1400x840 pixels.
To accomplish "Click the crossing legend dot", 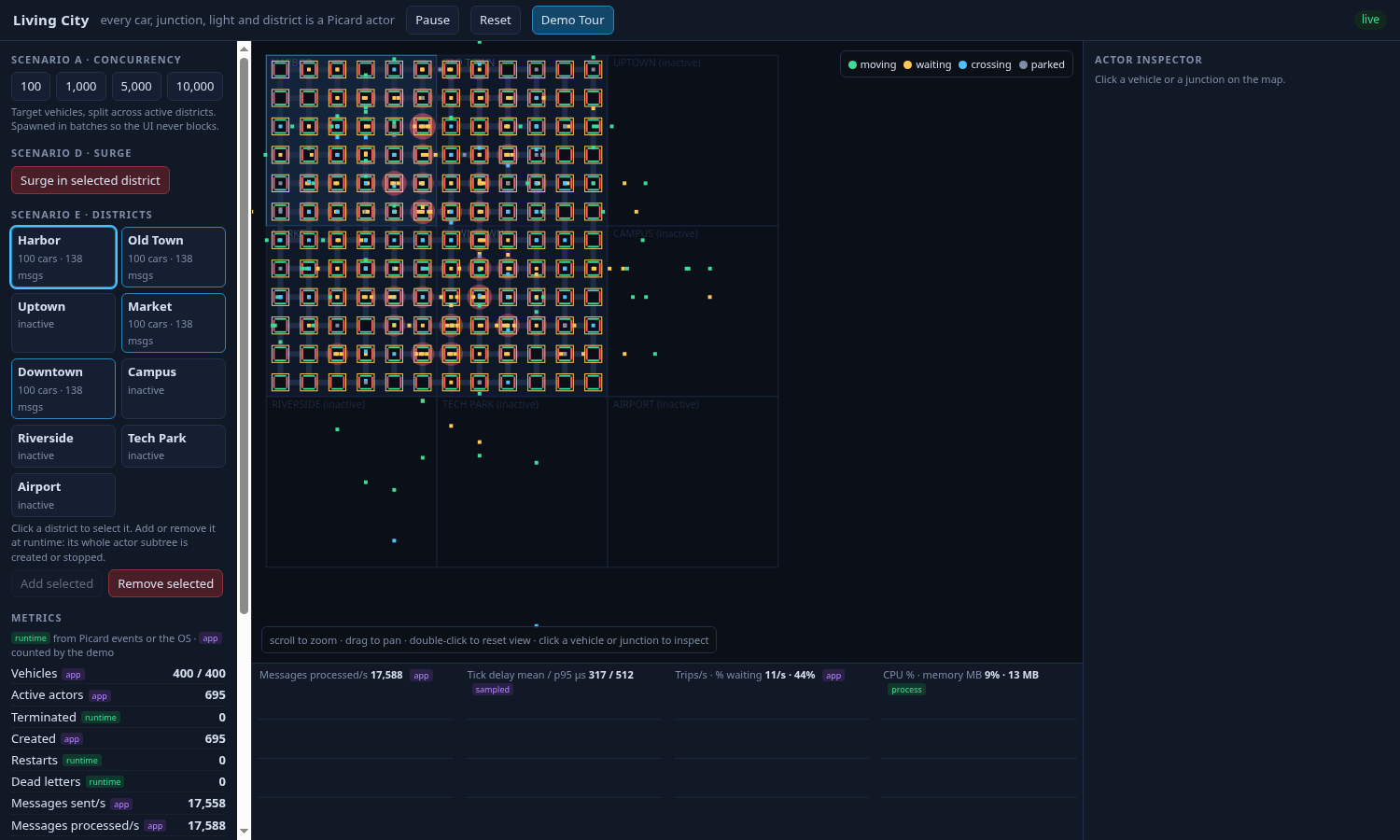I will (962, 64).
